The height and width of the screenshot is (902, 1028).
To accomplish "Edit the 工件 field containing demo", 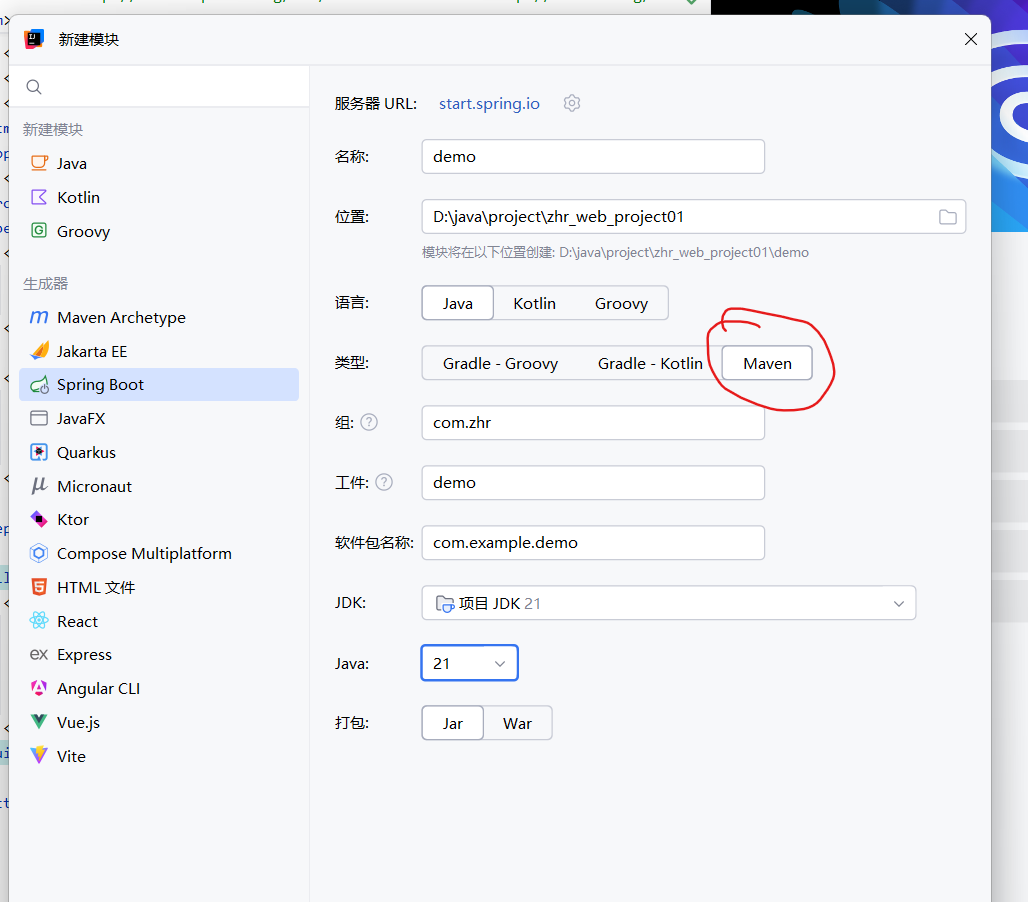I will tap(593, 482).
